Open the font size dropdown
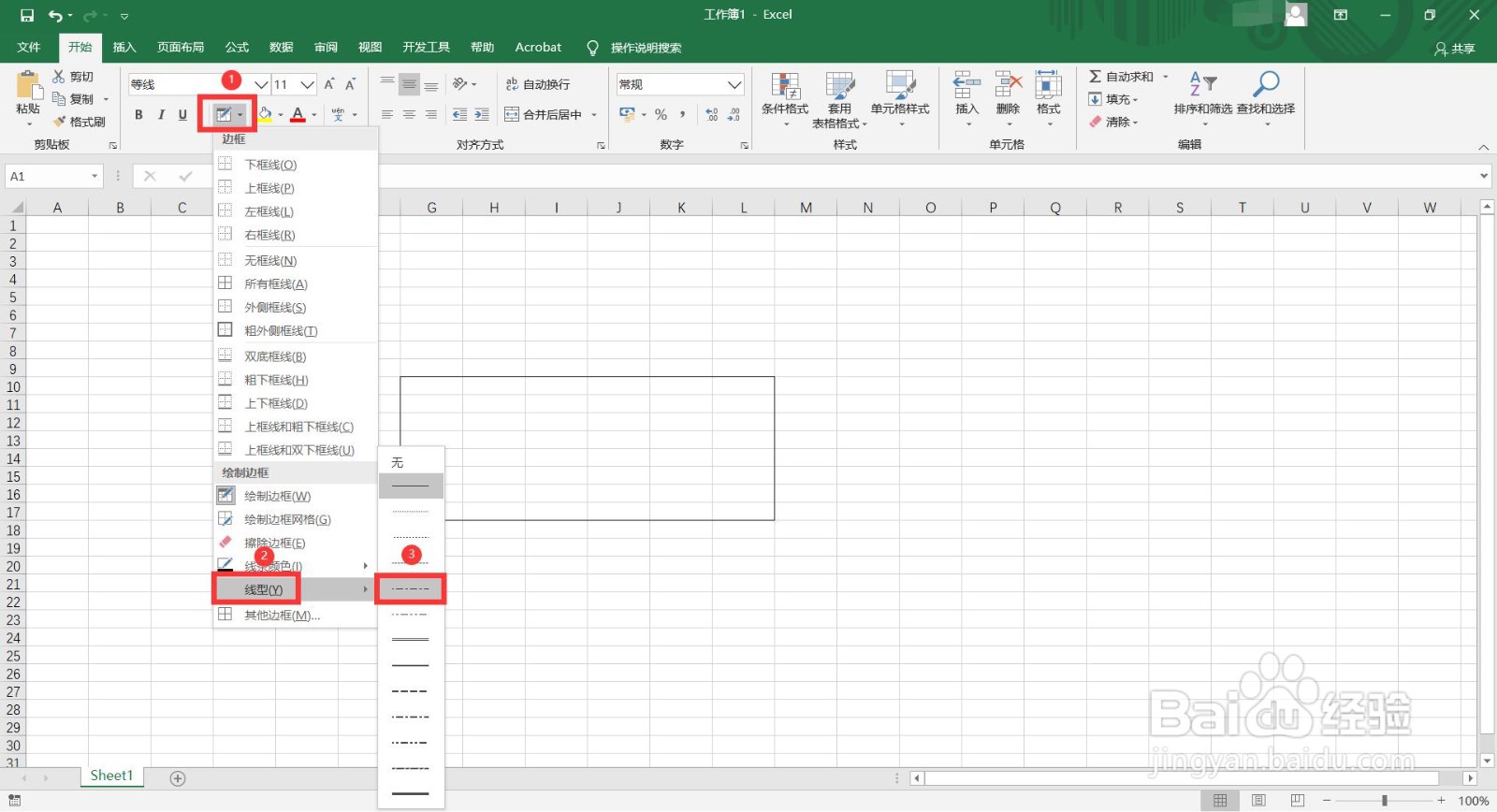Screen dimensions: 1497x812 [x=307, y=84]
